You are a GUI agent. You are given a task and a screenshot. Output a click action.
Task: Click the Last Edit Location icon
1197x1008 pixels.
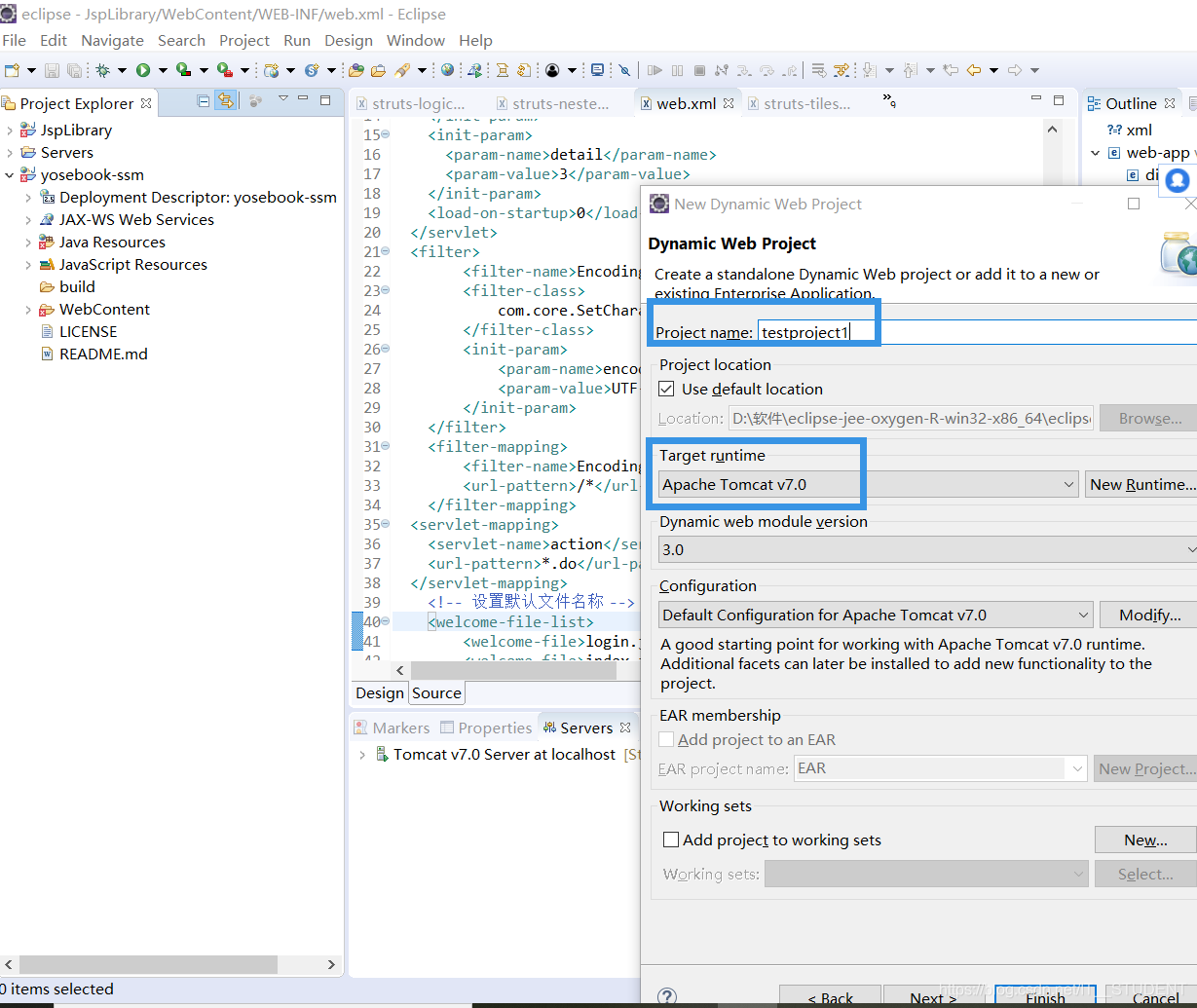[951, 70]
